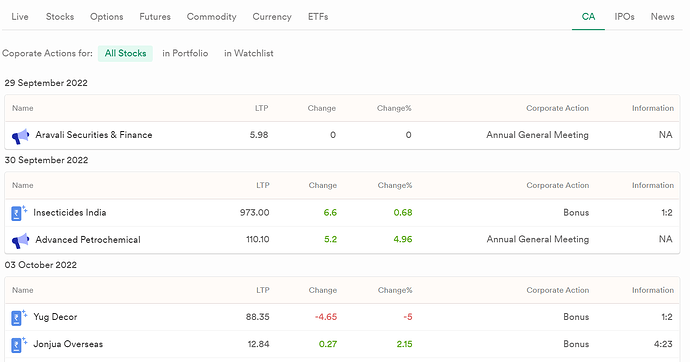Select the CA tab
Viewport: 690px width, 362px height.
coord(588,17)
